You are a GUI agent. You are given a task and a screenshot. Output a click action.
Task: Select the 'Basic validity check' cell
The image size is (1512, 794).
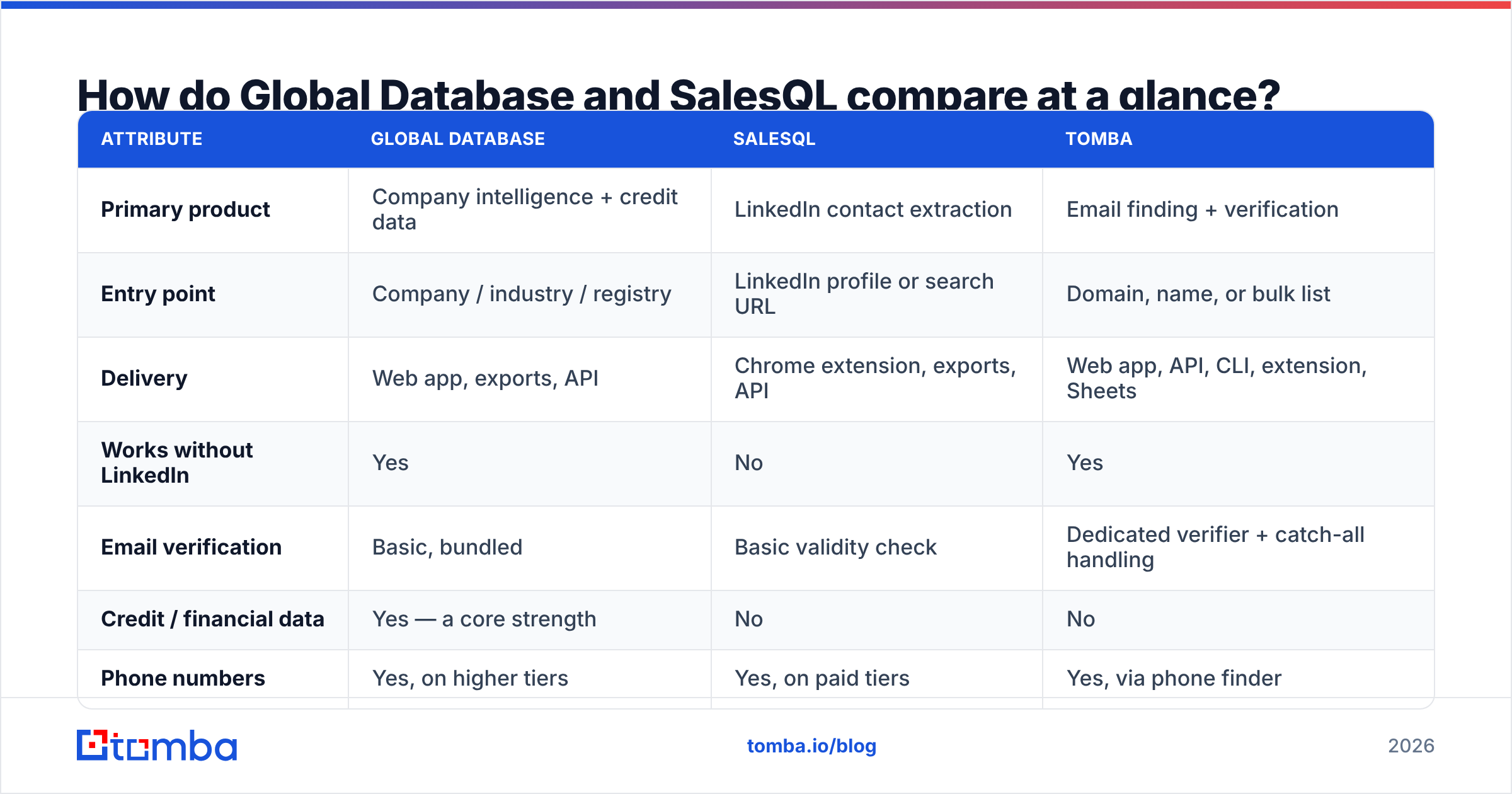coord(835,547)
